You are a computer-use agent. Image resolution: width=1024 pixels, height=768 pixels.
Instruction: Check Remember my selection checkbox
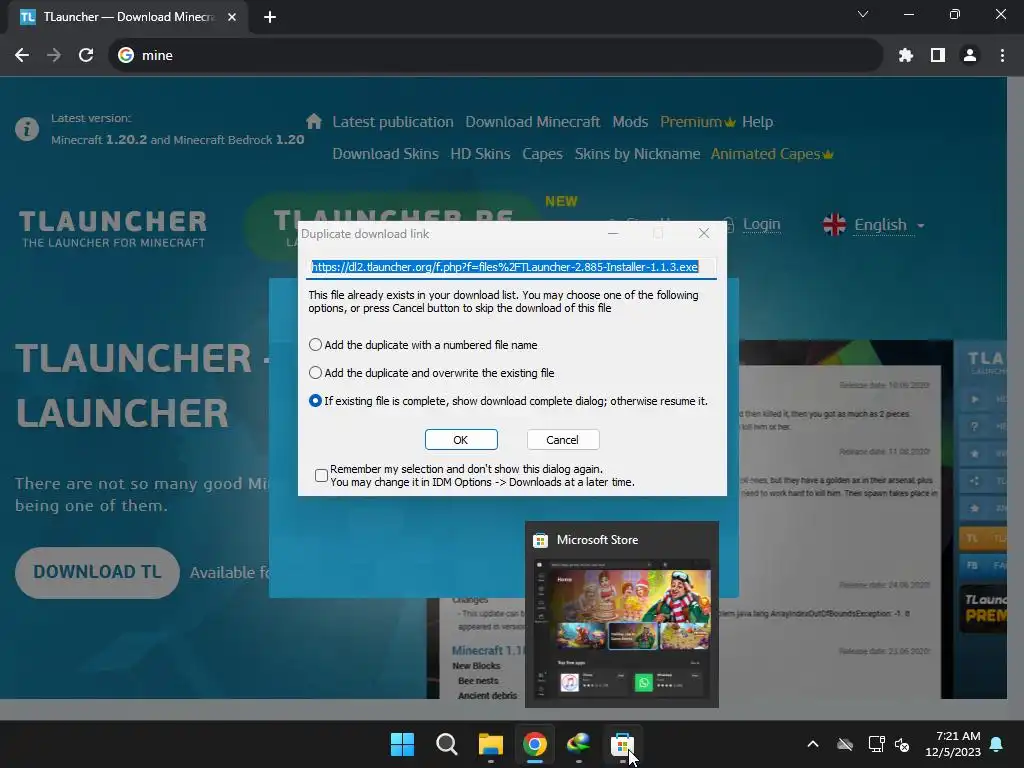[x=321, y=475]
